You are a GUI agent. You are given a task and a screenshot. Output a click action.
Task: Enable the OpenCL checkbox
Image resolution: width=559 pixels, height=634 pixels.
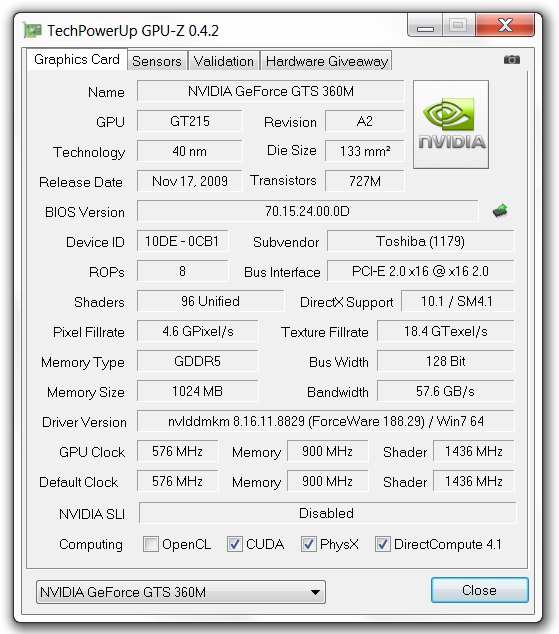tap(151, 544)
